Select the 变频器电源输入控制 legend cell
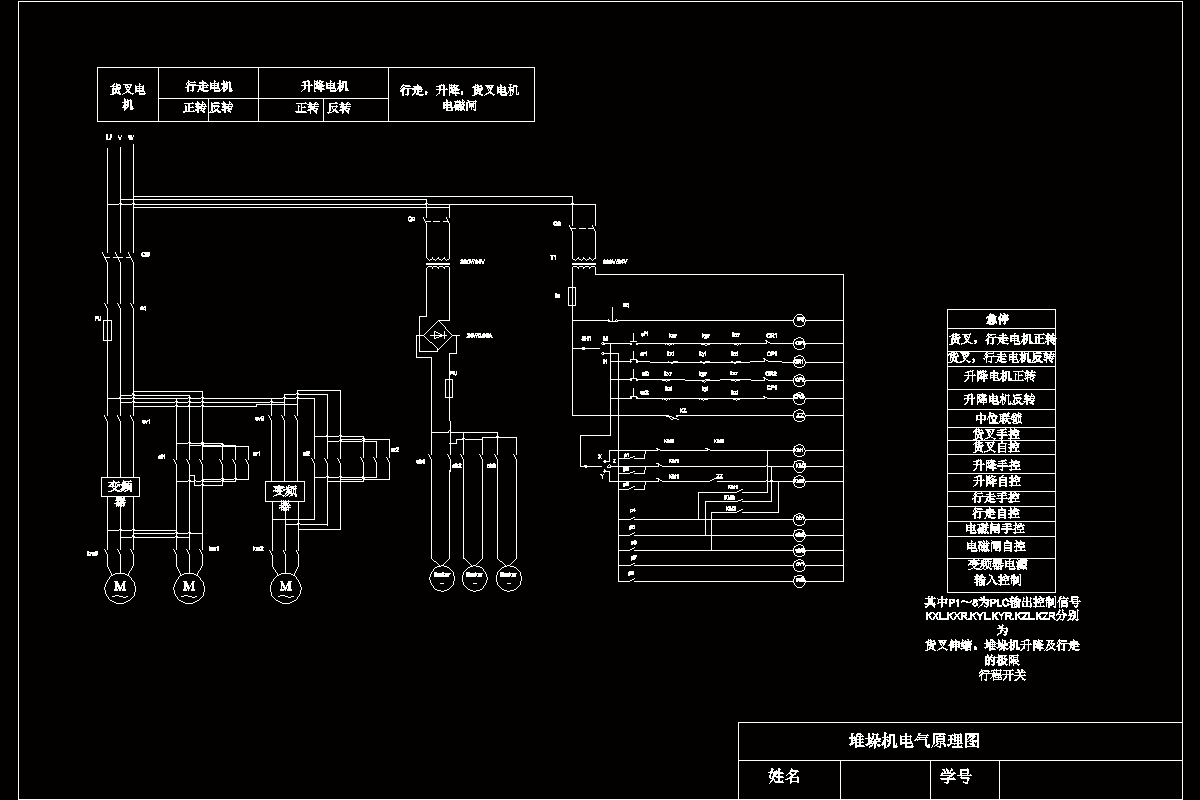1200x800 pixels. (x=1001, y=573)
